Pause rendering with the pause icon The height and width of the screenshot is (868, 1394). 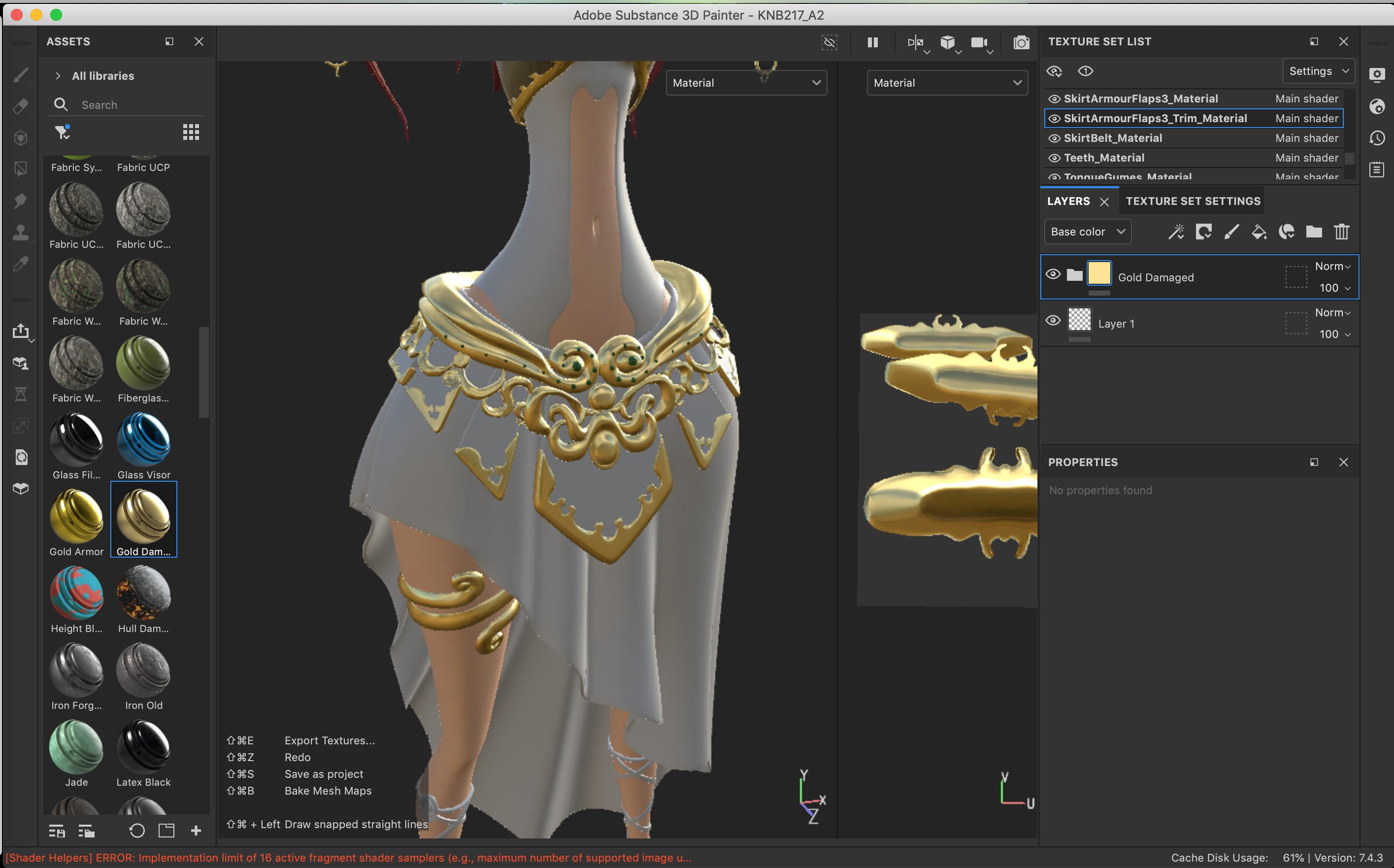872,42
